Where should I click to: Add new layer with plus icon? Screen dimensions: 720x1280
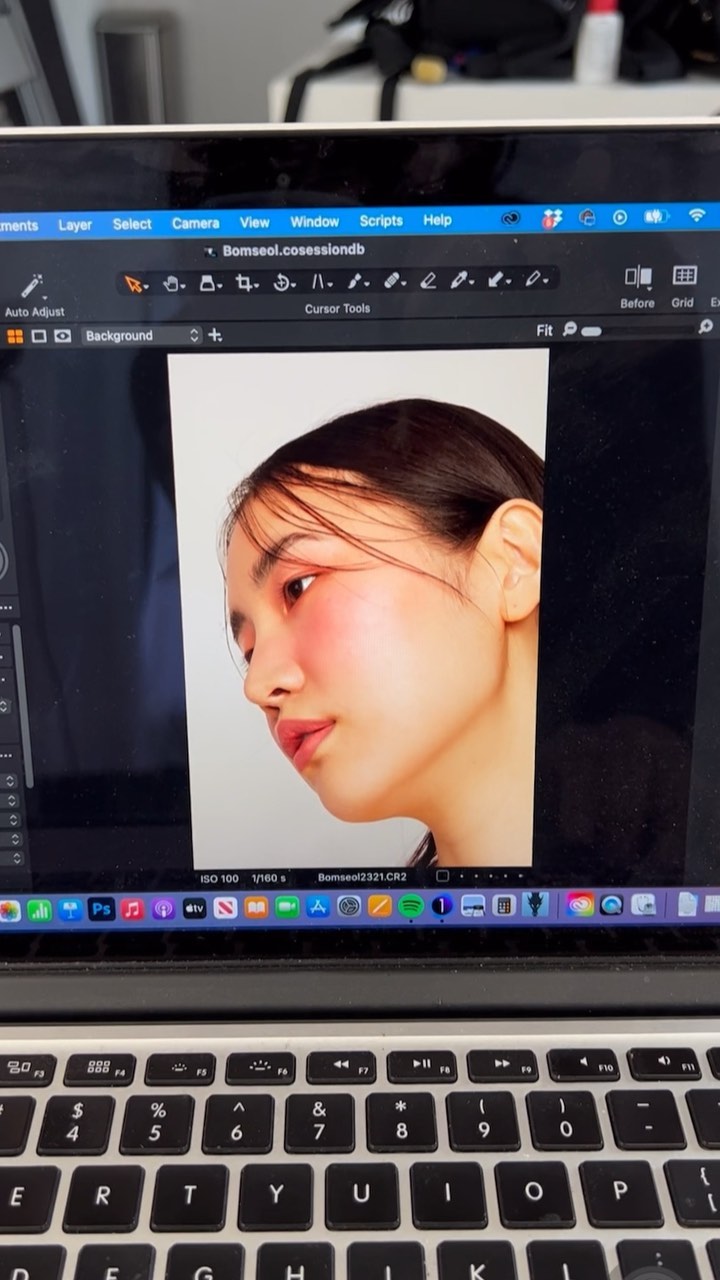click(215, 335)
